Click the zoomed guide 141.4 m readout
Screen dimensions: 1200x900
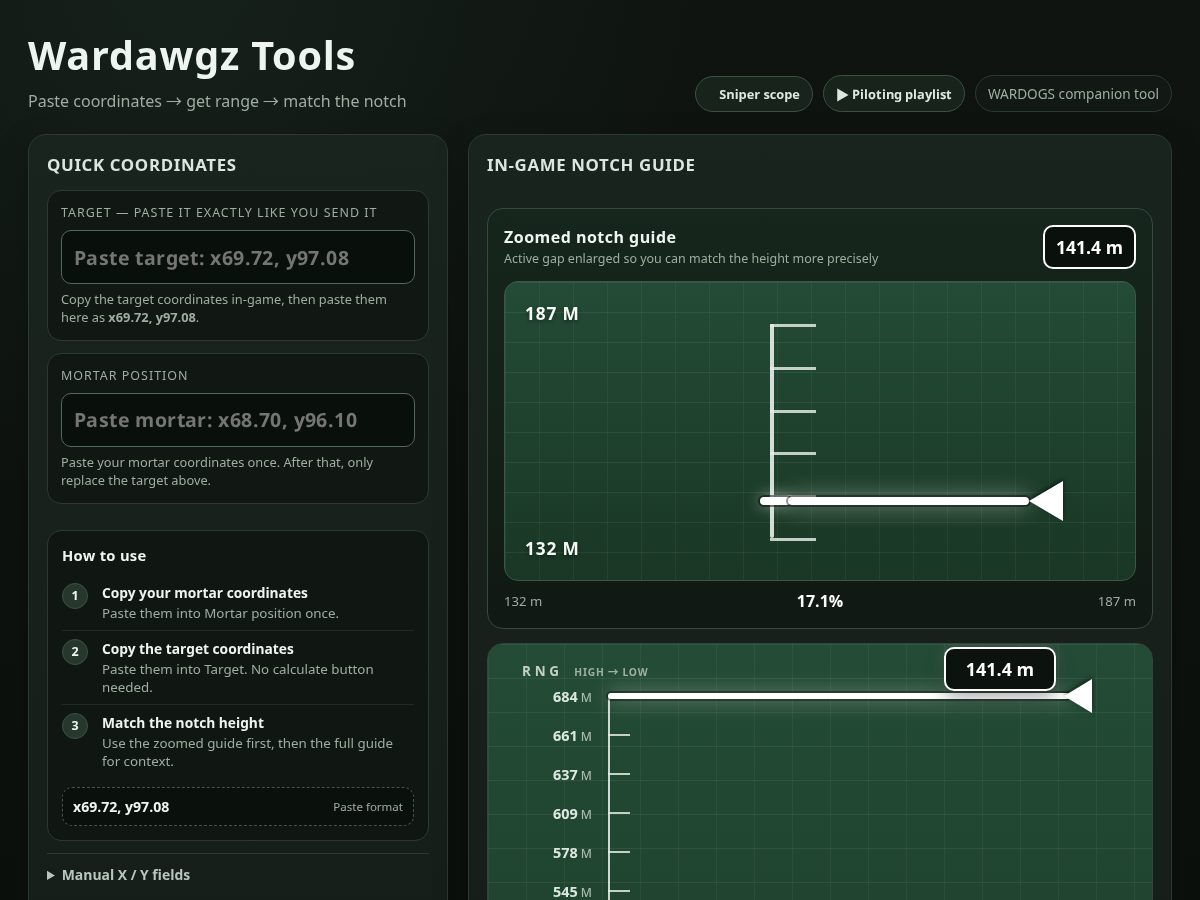coord(1089,247)
